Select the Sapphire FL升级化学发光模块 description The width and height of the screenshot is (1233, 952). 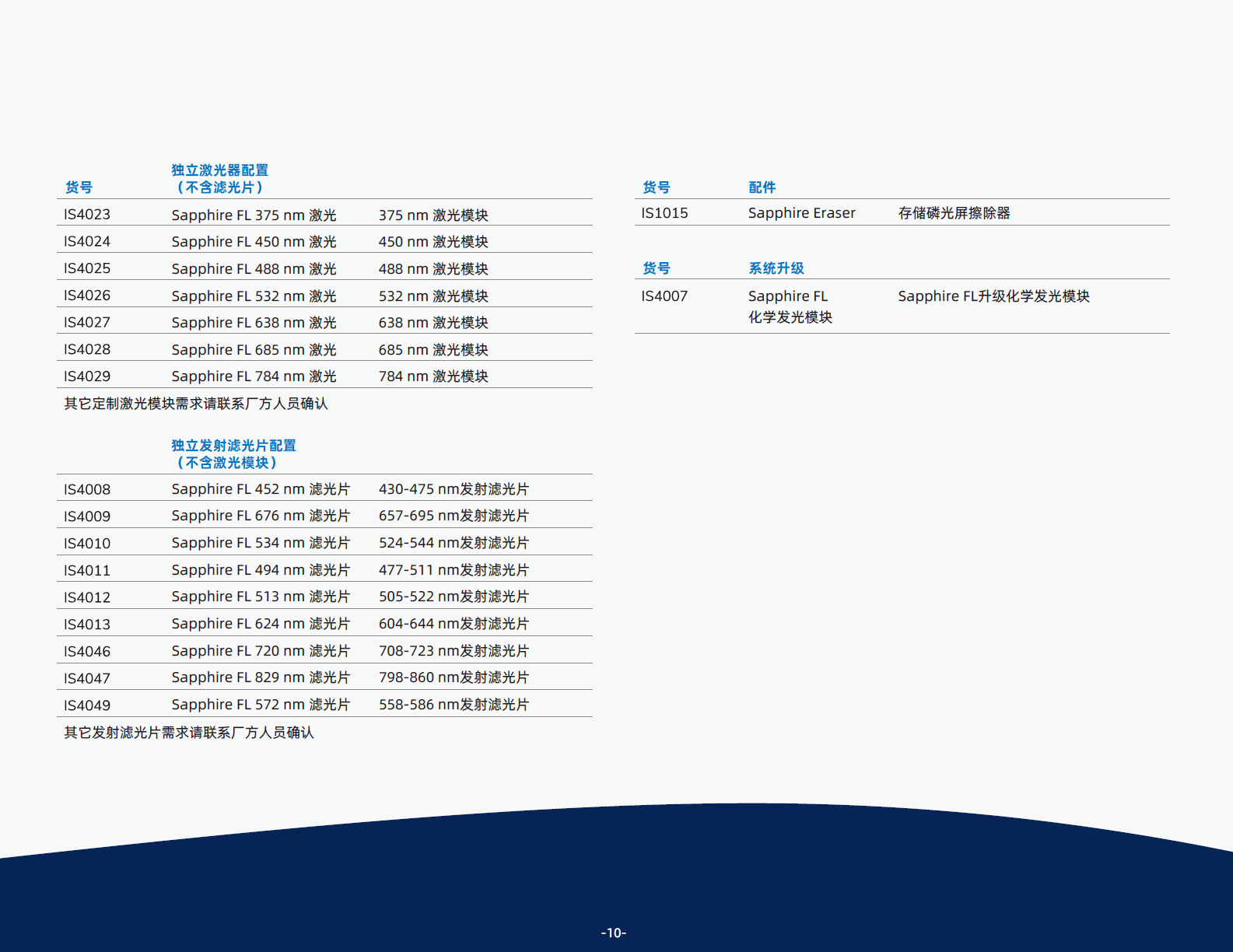pyautogui.click(x=993, y=296)
